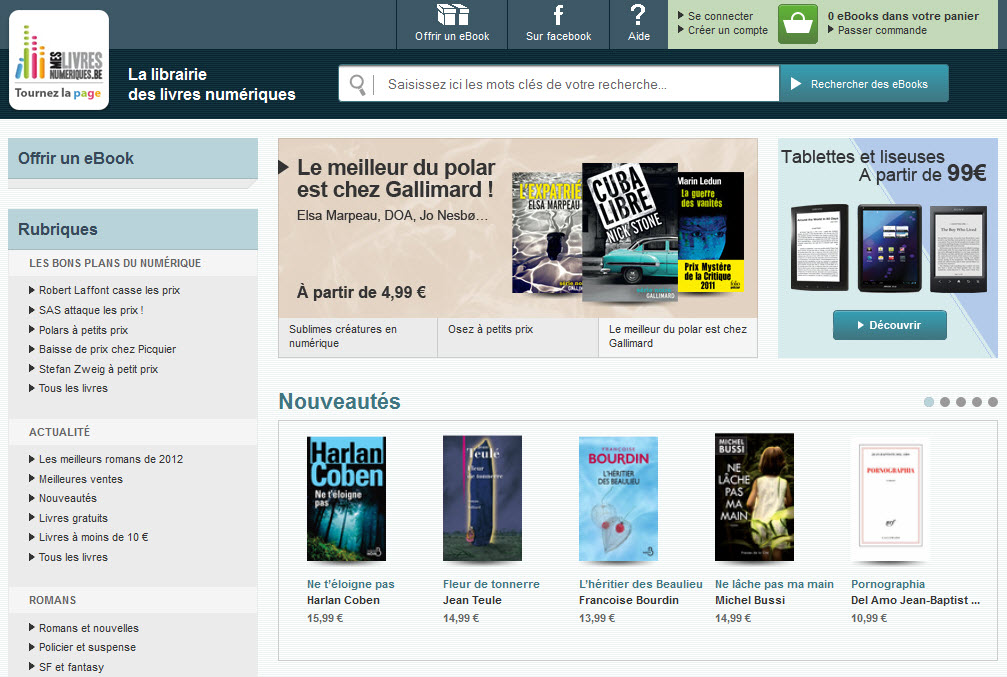This screenshot has height=677, width=1007.
Task: Open 'Pornographia' title link
Action: click(x=888, y=585)
